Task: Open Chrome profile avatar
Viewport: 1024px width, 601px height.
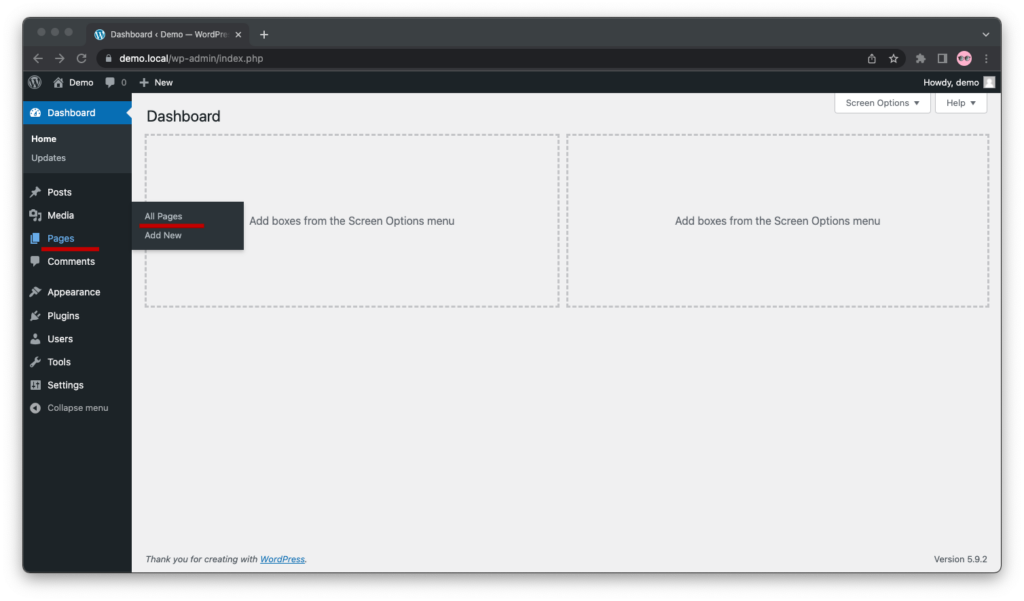Action: (964, 59)
